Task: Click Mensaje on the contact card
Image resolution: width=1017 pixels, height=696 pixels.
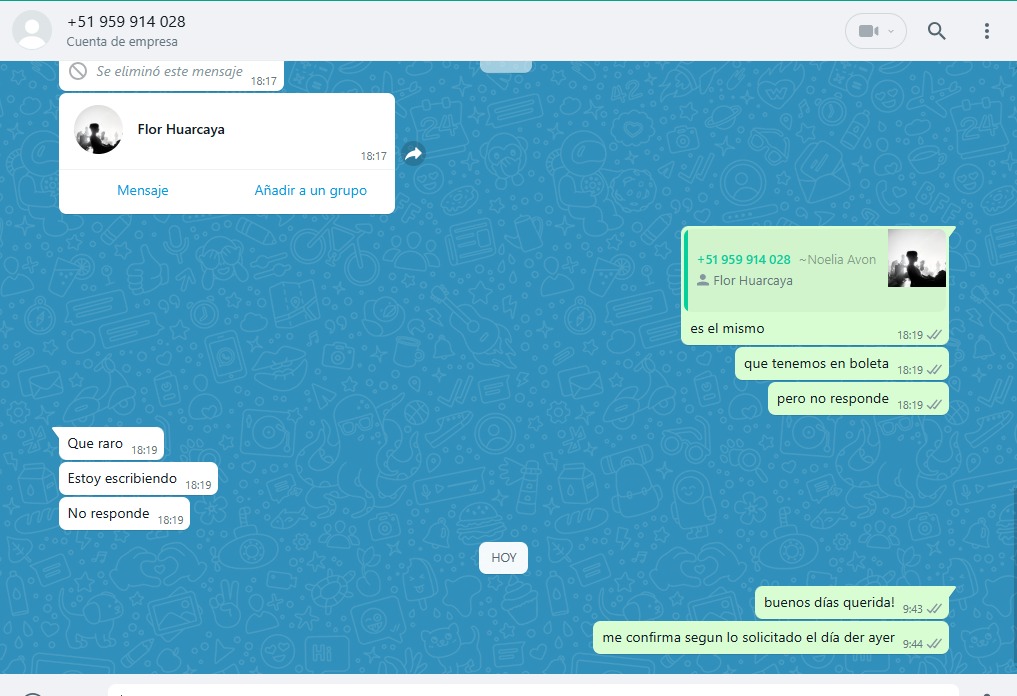Action: point(143,190)
